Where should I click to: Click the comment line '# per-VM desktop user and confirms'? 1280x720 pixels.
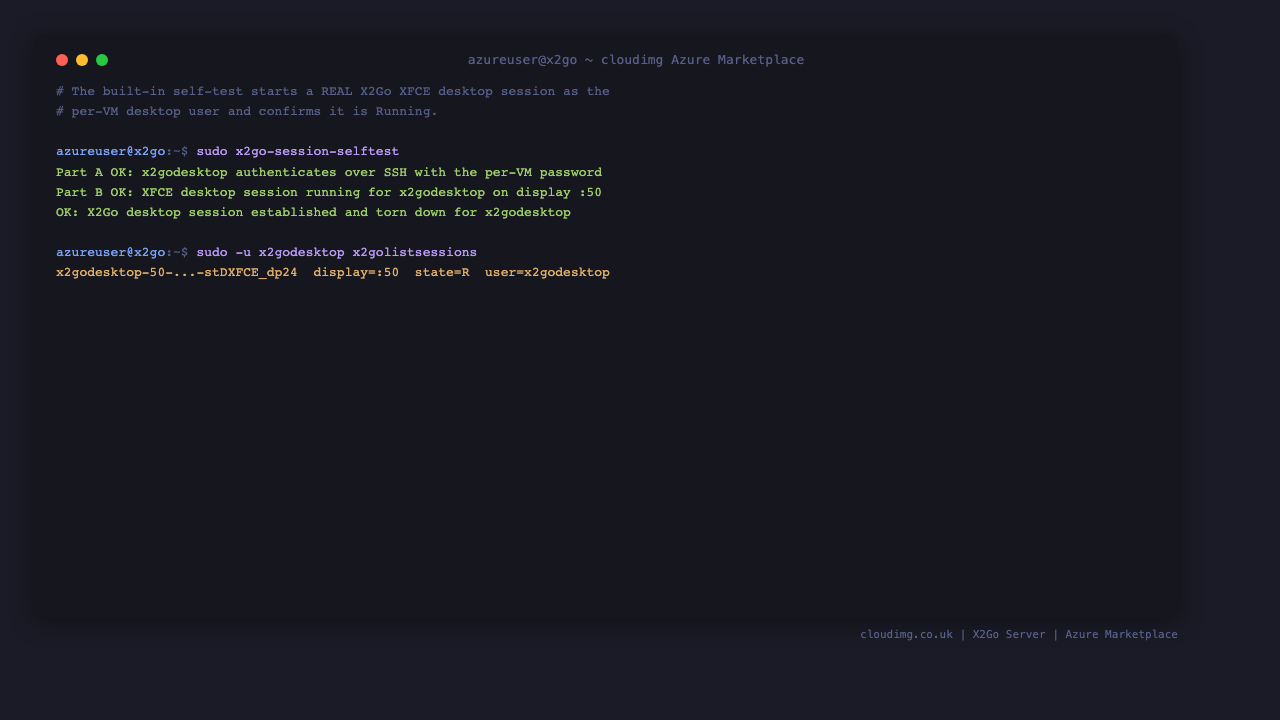point(247,111)
